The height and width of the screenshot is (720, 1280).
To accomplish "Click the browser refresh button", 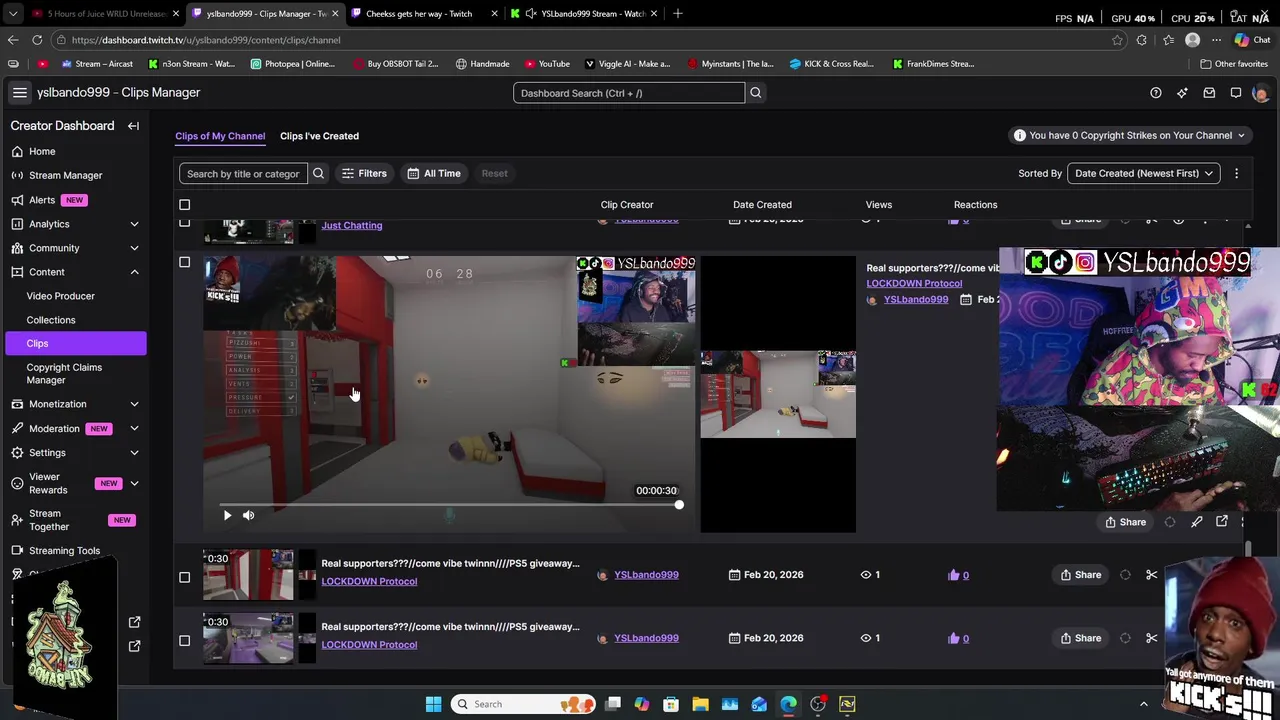I will pyautogui.click(x=37, y=40).
